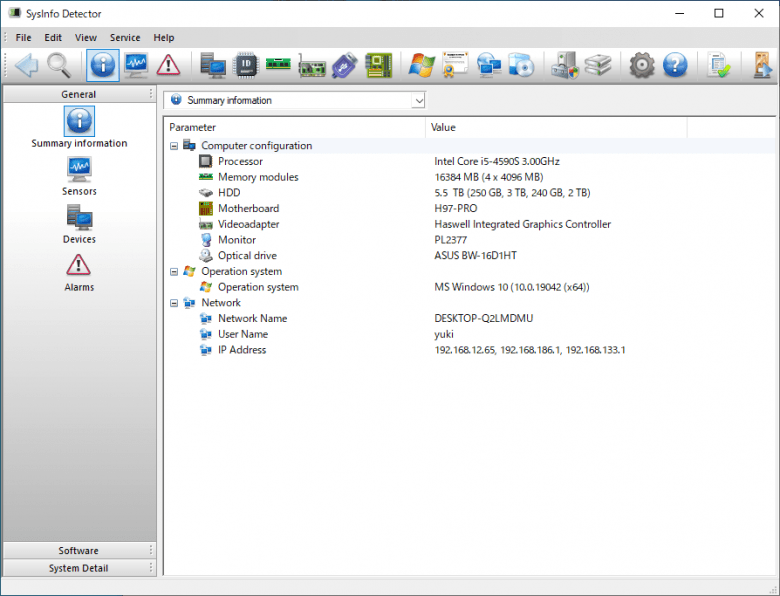Open Alarms warning icon in toolbar

(x=169, y=65)
